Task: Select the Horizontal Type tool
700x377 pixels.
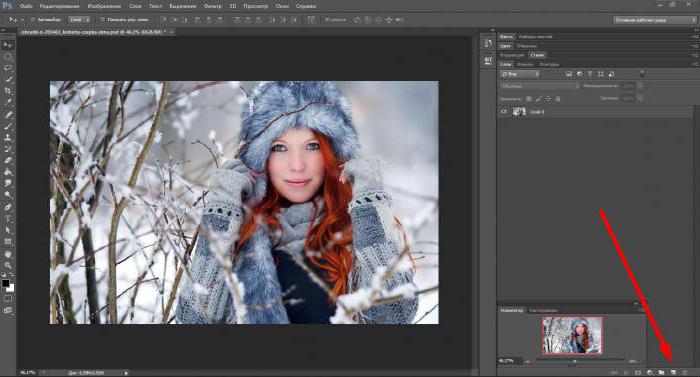Action: pyautogui.click(x=8, y=219)
